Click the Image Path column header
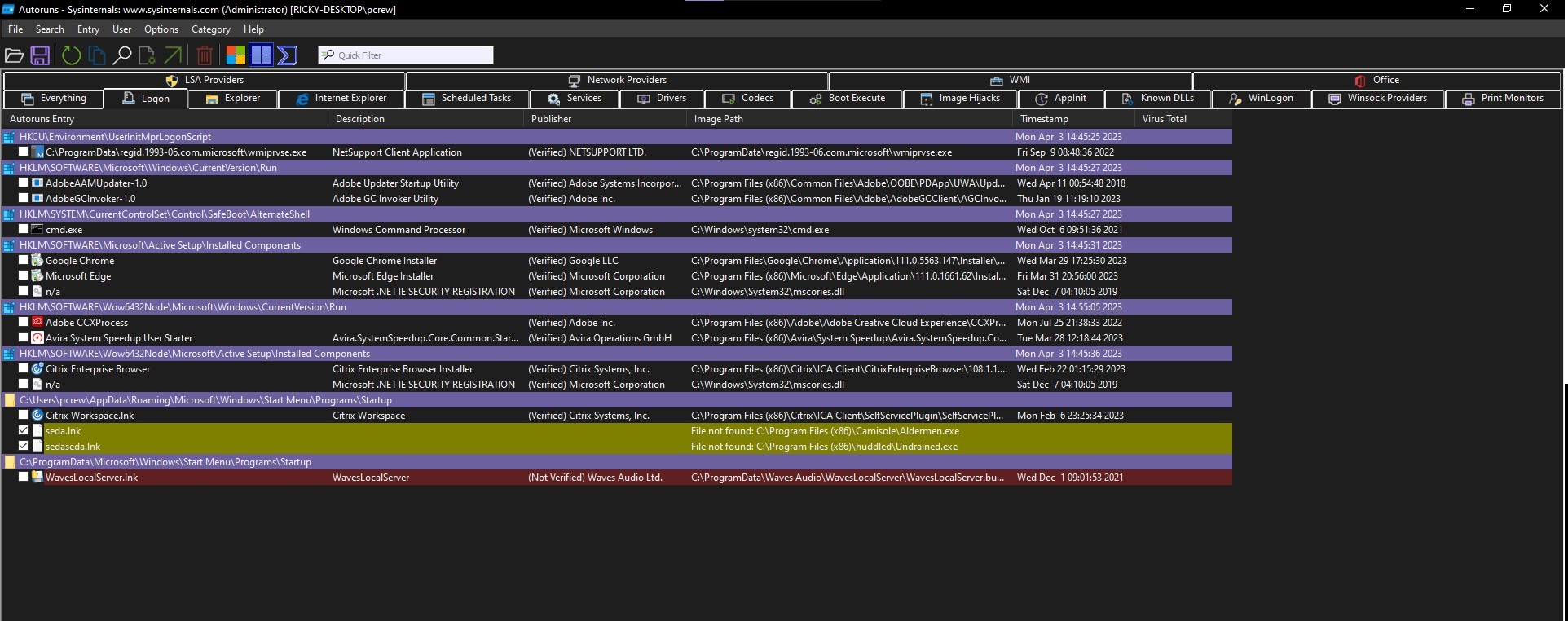Viewport: 1568px width, 621px height. click(850, 119)
